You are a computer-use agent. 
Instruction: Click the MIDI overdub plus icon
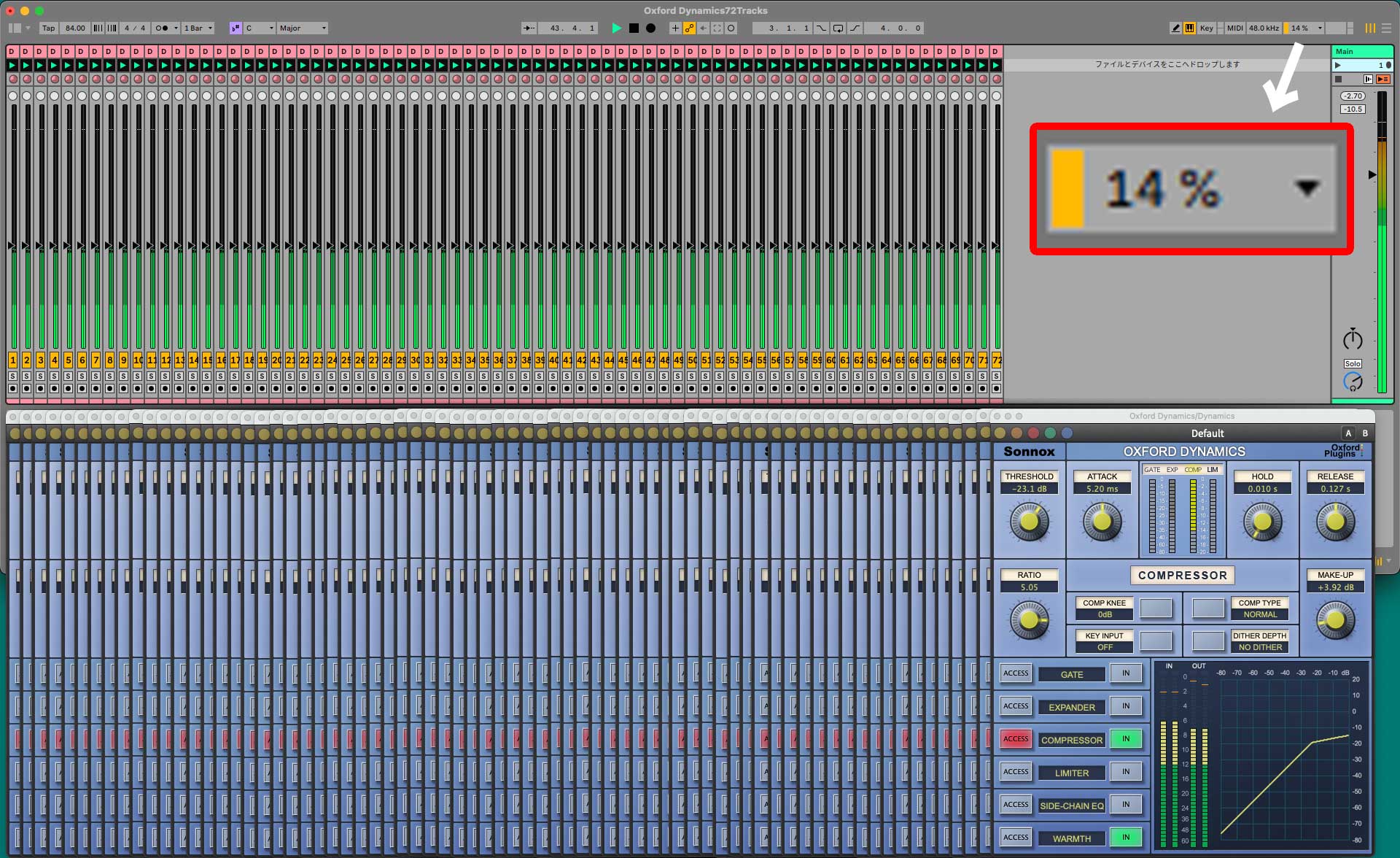675,28
